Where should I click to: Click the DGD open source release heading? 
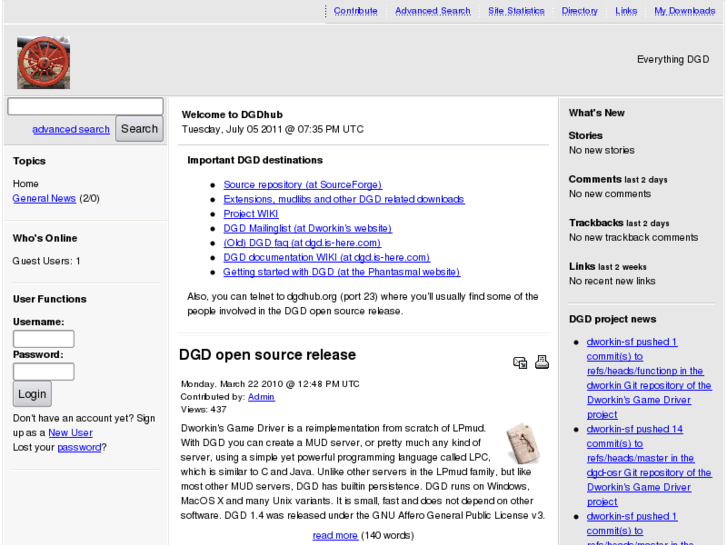267,354
